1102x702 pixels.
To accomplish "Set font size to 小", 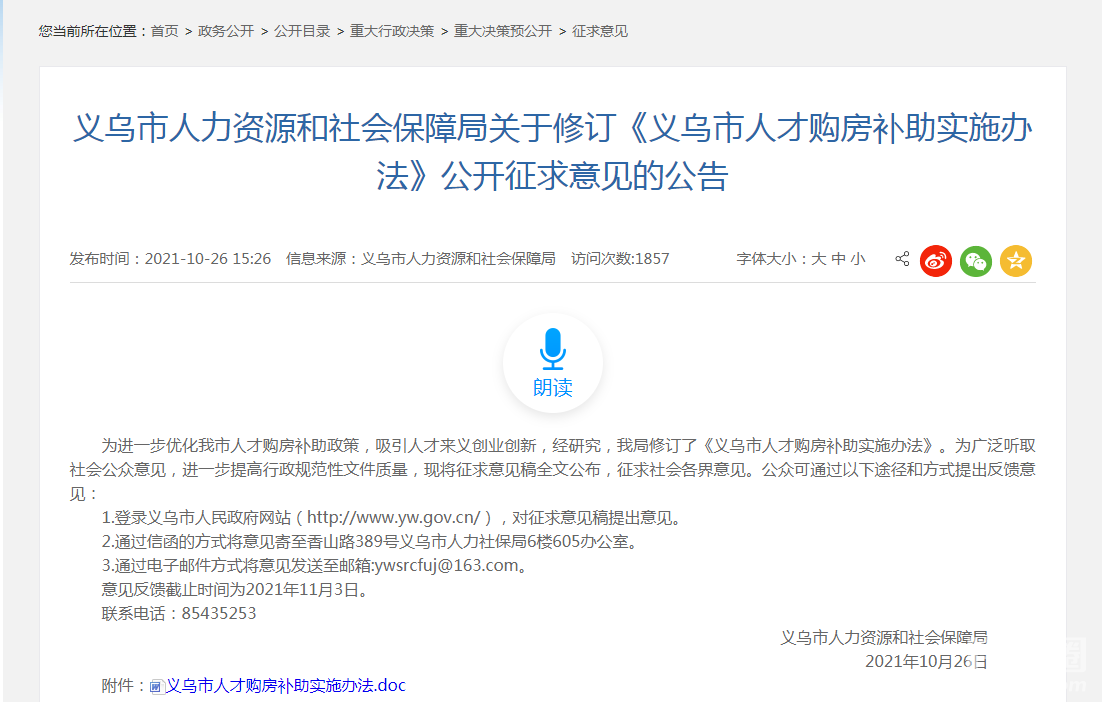I will [x=858, y=259].
